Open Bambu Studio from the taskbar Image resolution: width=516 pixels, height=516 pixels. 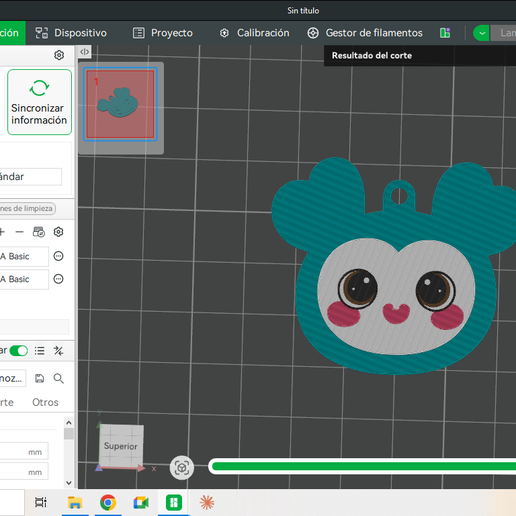pos(174,502)
